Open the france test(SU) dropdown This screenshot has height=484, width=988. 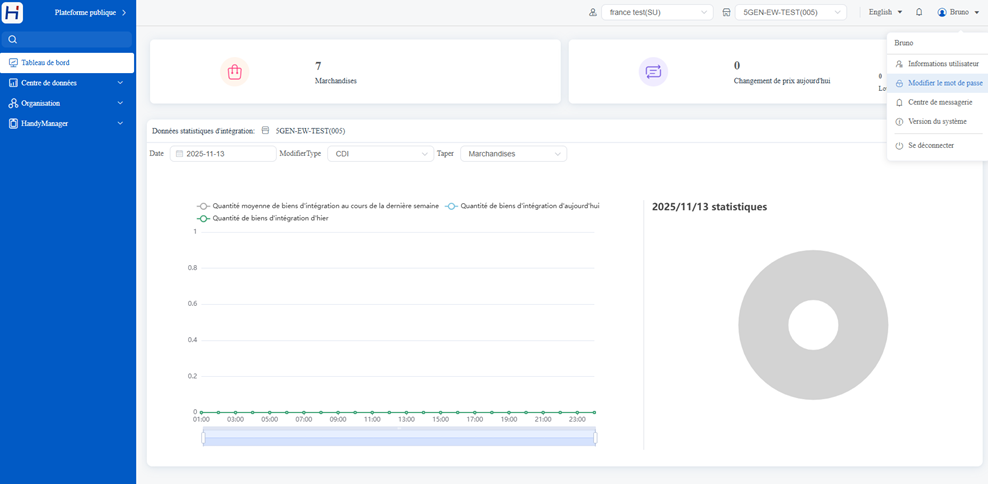coord(657,12)
